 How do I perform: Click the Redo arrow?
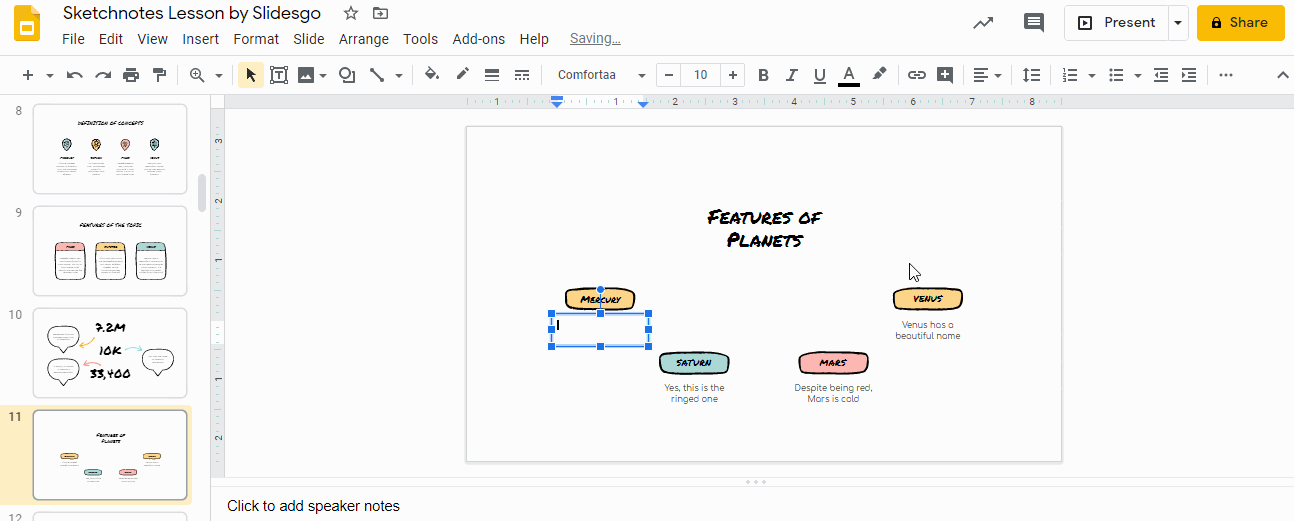tap(102, 75)
